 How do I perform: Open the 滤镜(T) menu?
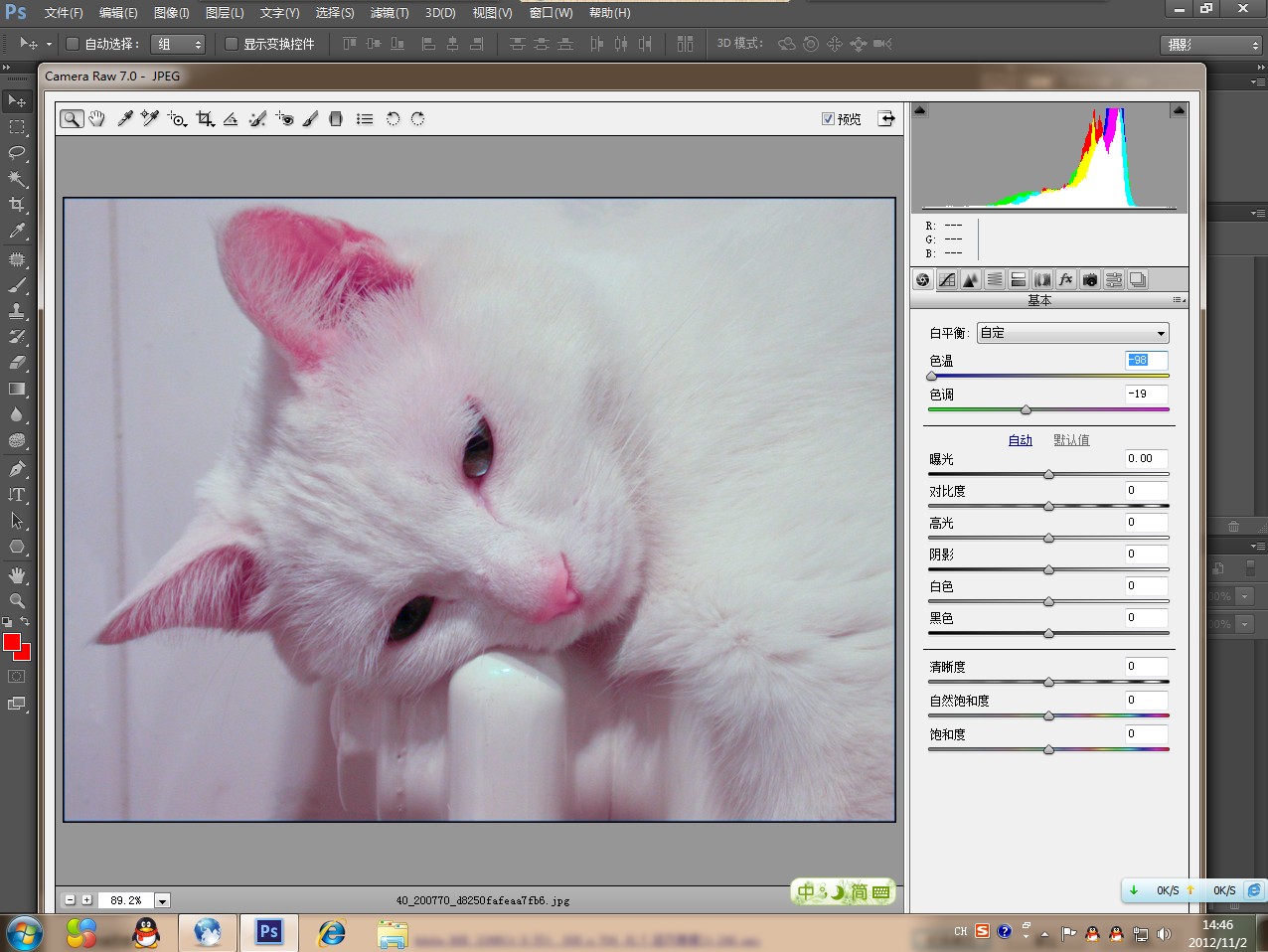pos(389,13)
